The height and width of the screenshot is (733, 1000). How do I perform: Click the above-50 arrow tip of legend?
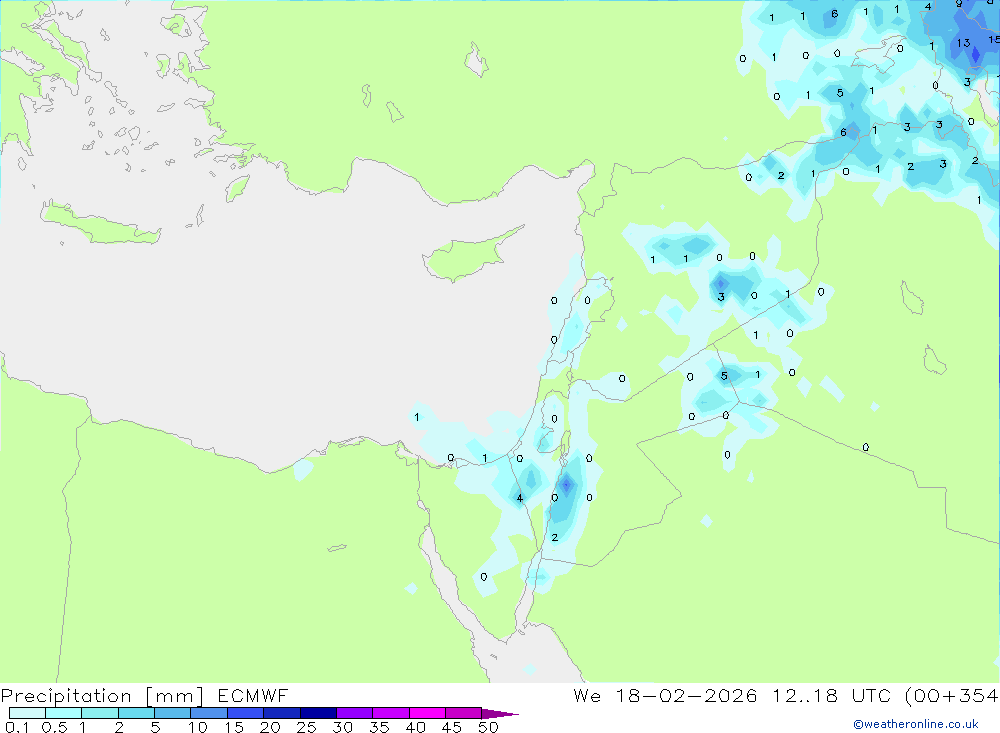tap(500, 713)
